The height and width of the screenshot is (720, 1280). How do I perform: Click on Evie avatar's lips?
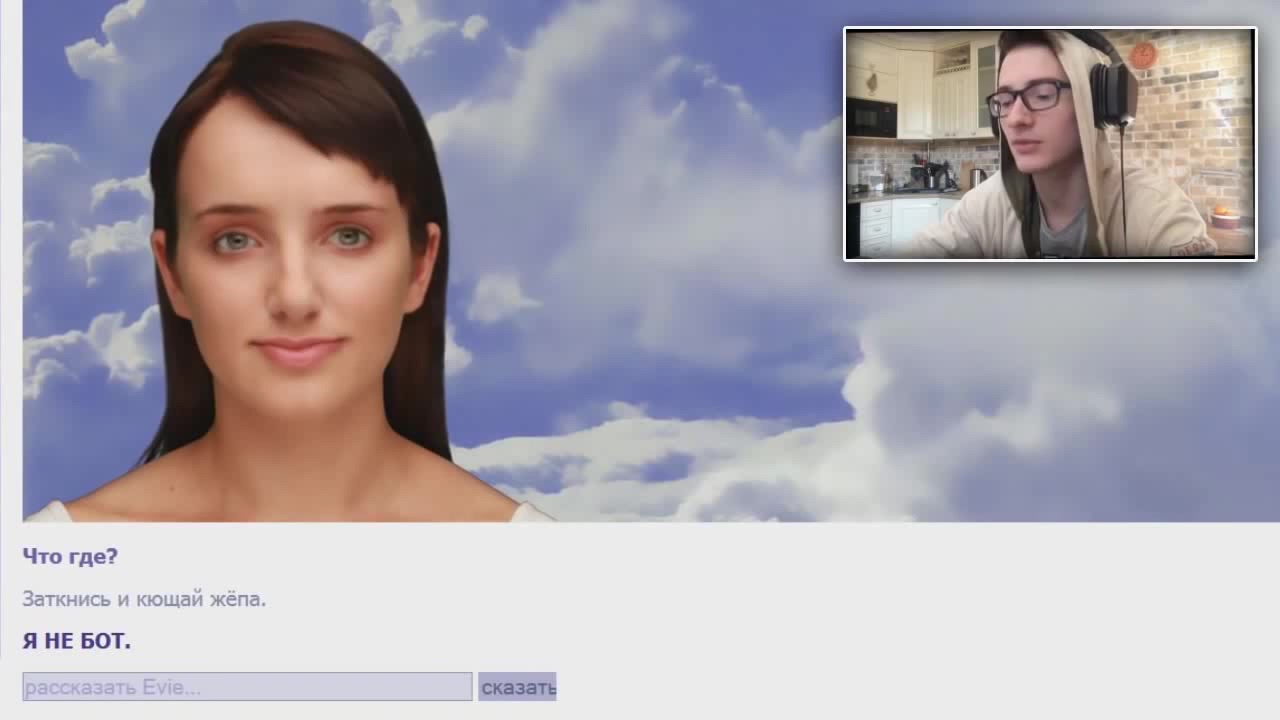297,352
